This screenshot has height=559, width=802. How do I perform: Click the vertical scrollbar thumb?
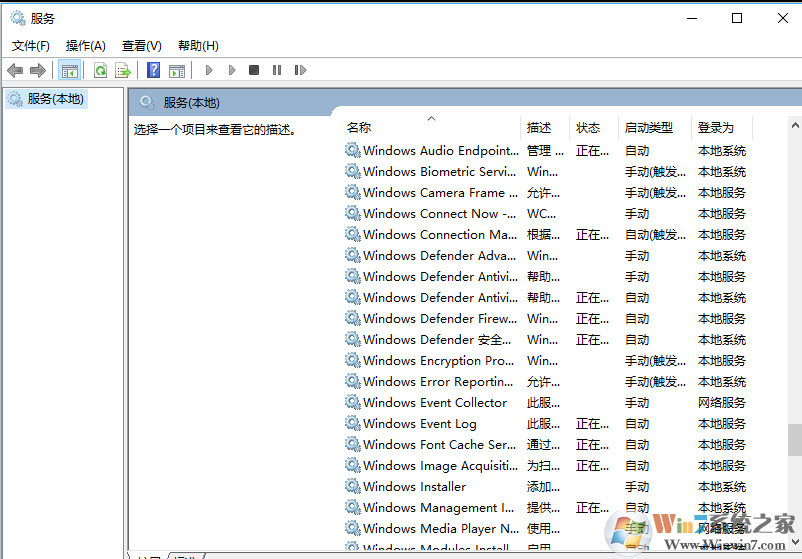(795, 439)
